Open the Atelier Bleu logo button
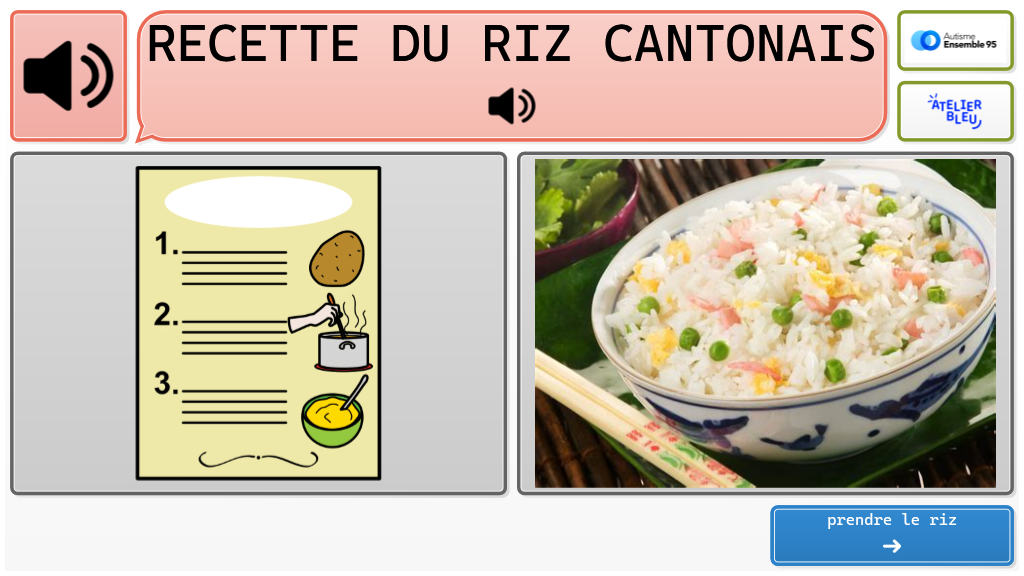The height and width of the screenshot is (576, 1024). coord(955,111)
